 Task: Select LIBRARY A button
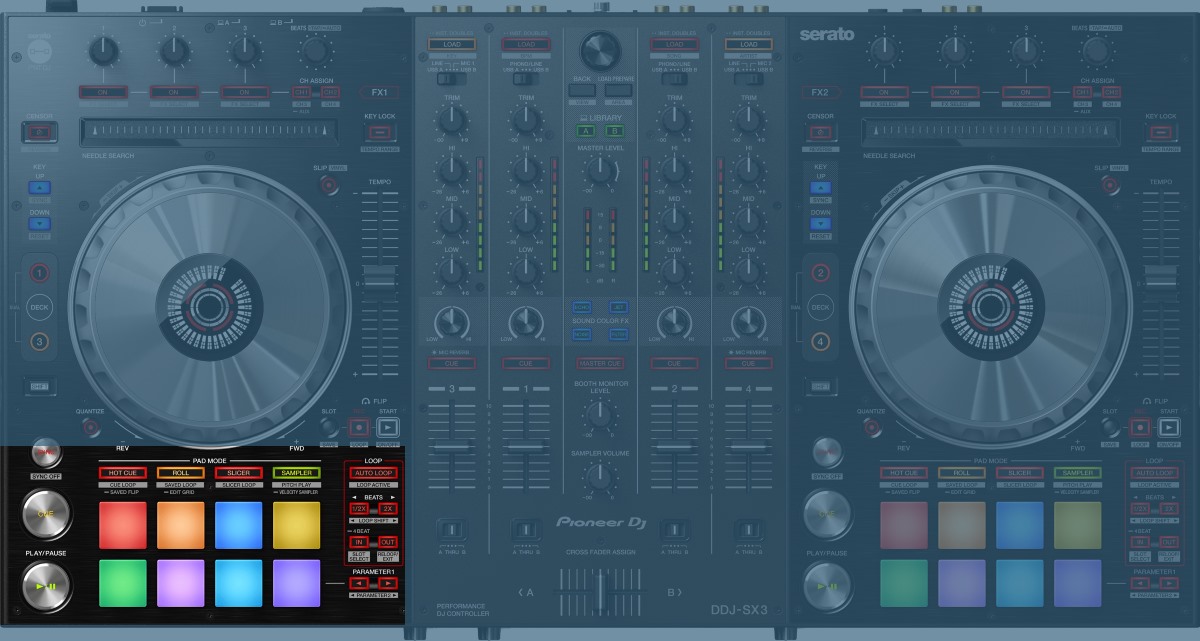(x=585, y=131)
